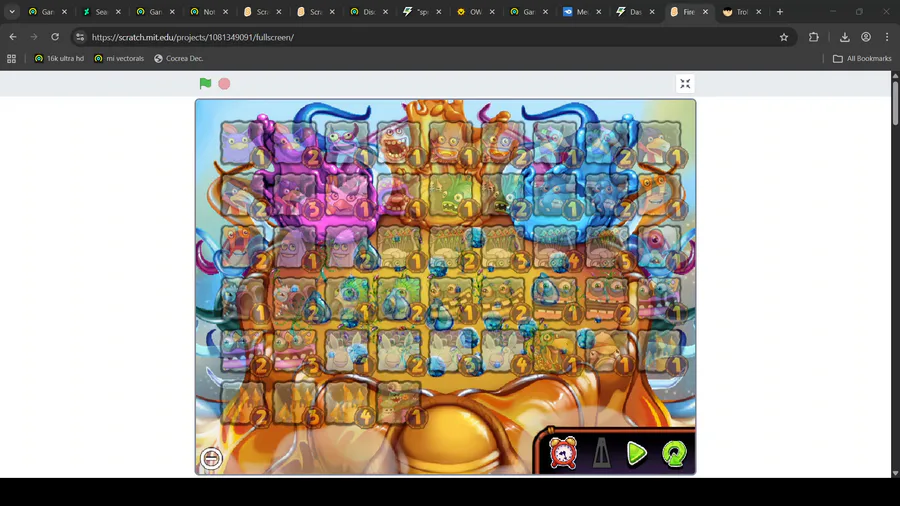Close the "OW" tab
This screenshot has width=900, height=506.
pos(492,11)
